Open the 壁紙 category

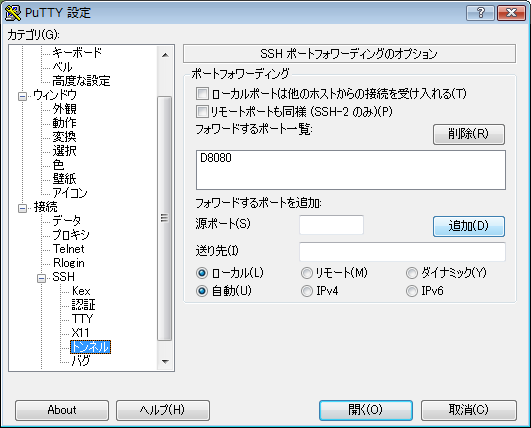point(64,179)
